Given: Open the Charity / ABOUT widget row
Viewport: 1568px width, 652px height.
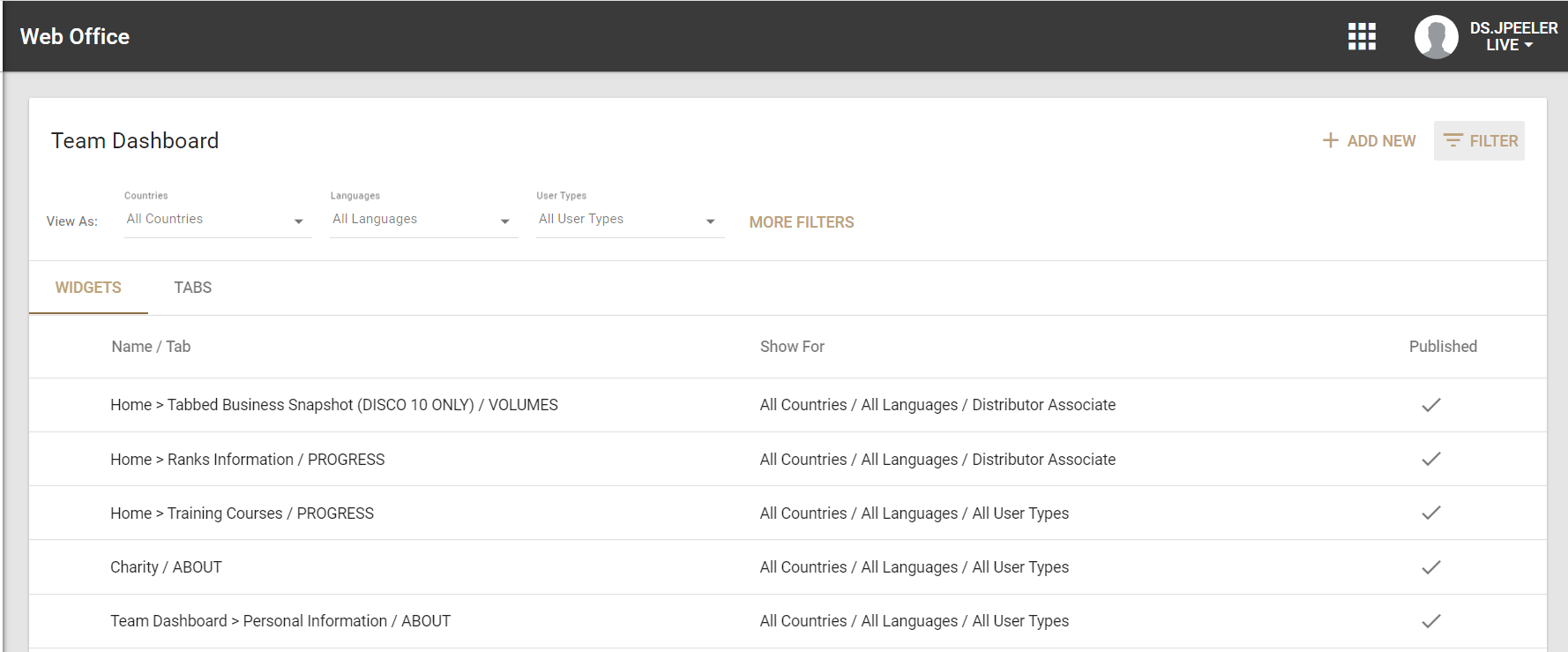Looking at the screenshot, I should pyautogui.click(x=166, y=567).
